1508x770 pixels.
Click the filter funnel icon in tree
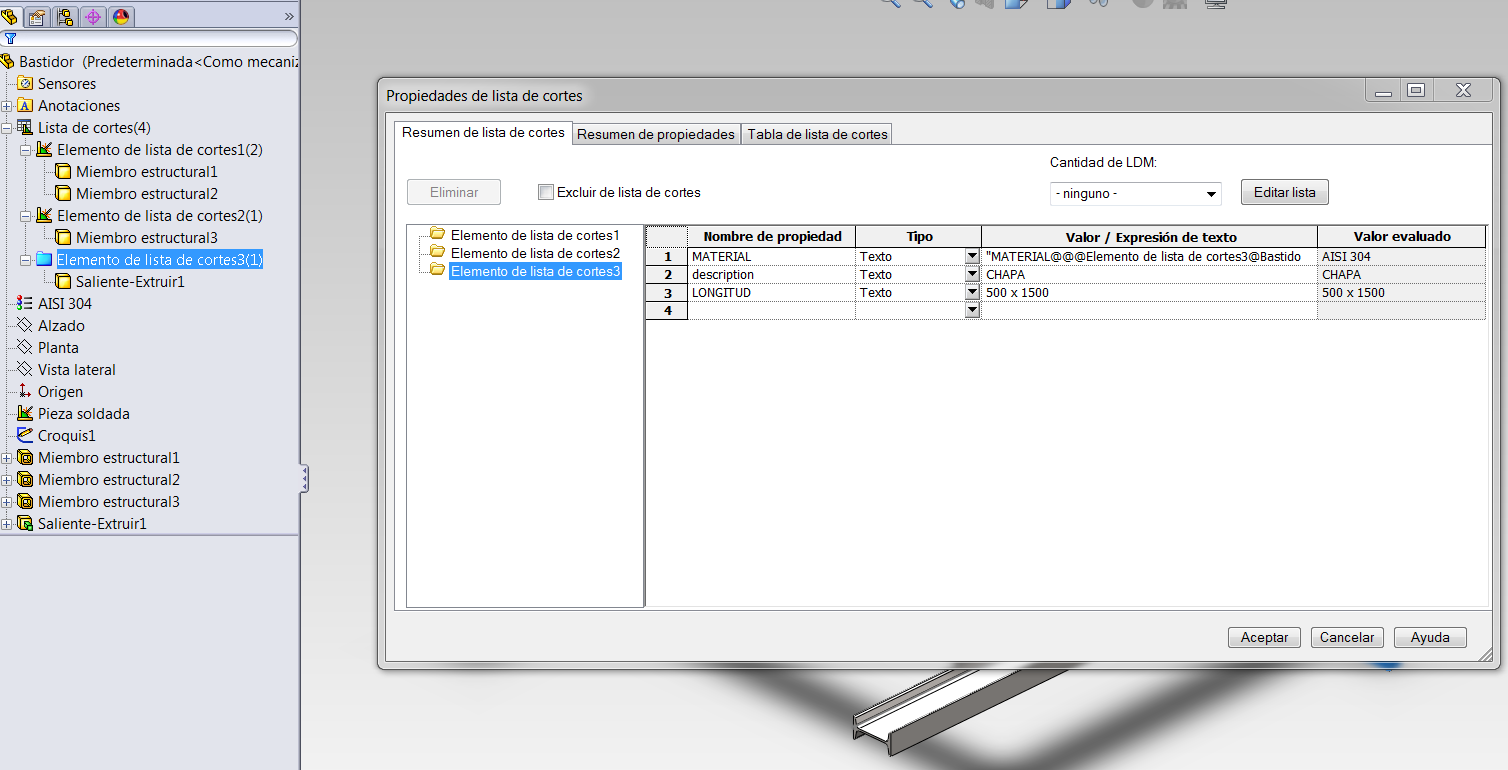[10, 39]
